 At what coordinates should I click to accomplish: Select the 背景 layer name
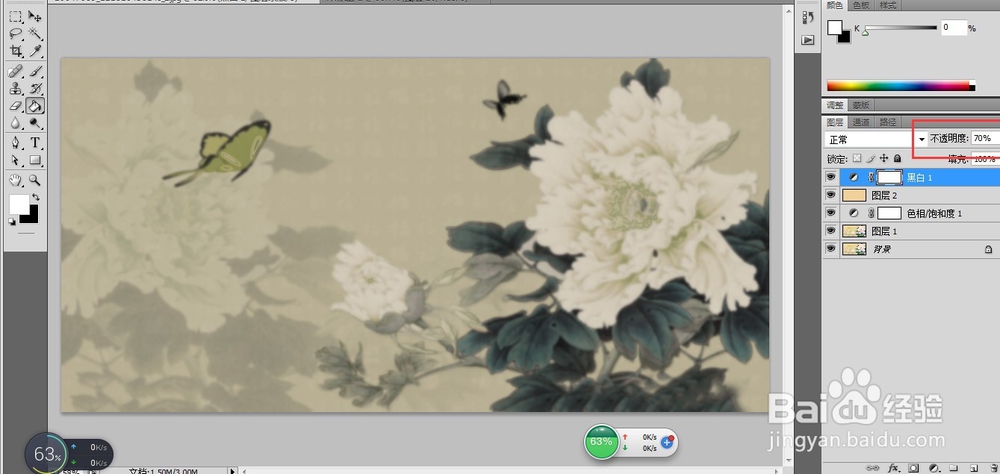[x=881, y=249]
